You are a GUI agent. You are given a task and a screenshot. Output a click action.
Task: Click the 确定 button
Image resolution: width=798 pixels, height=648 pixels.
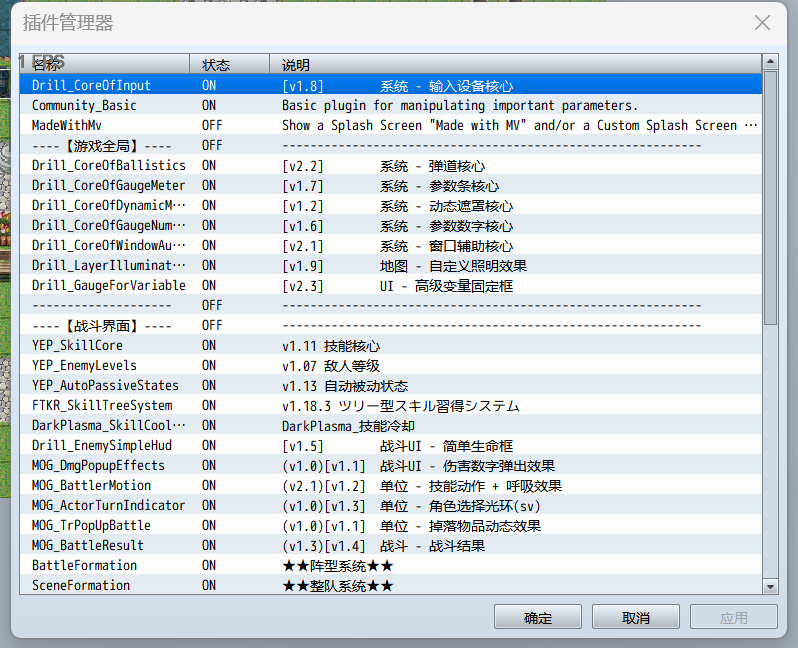point(537,617)
